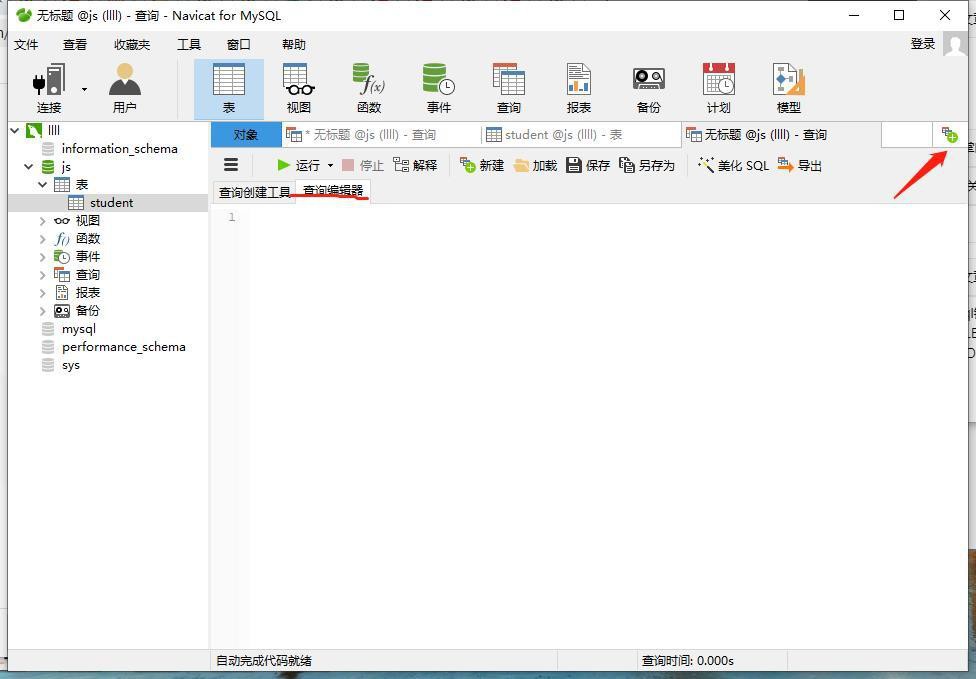Open dropdown arrow beside 连接 icon
Screen dimensions: 976x679
coord(84,89)
